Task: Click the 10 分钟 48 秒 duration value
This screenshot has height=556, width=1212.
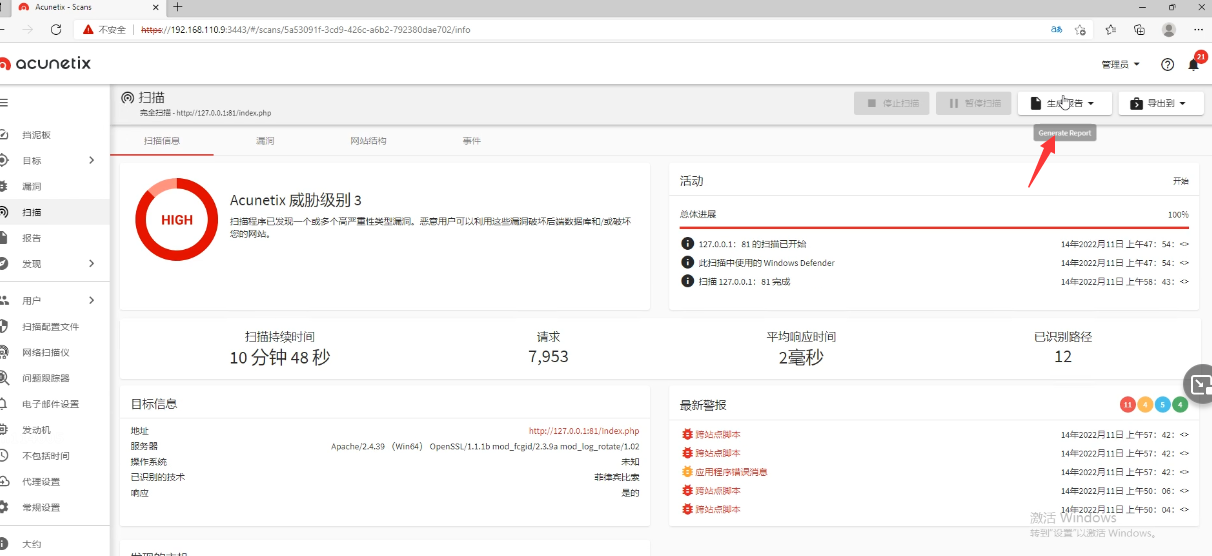Action: point(280,357)
